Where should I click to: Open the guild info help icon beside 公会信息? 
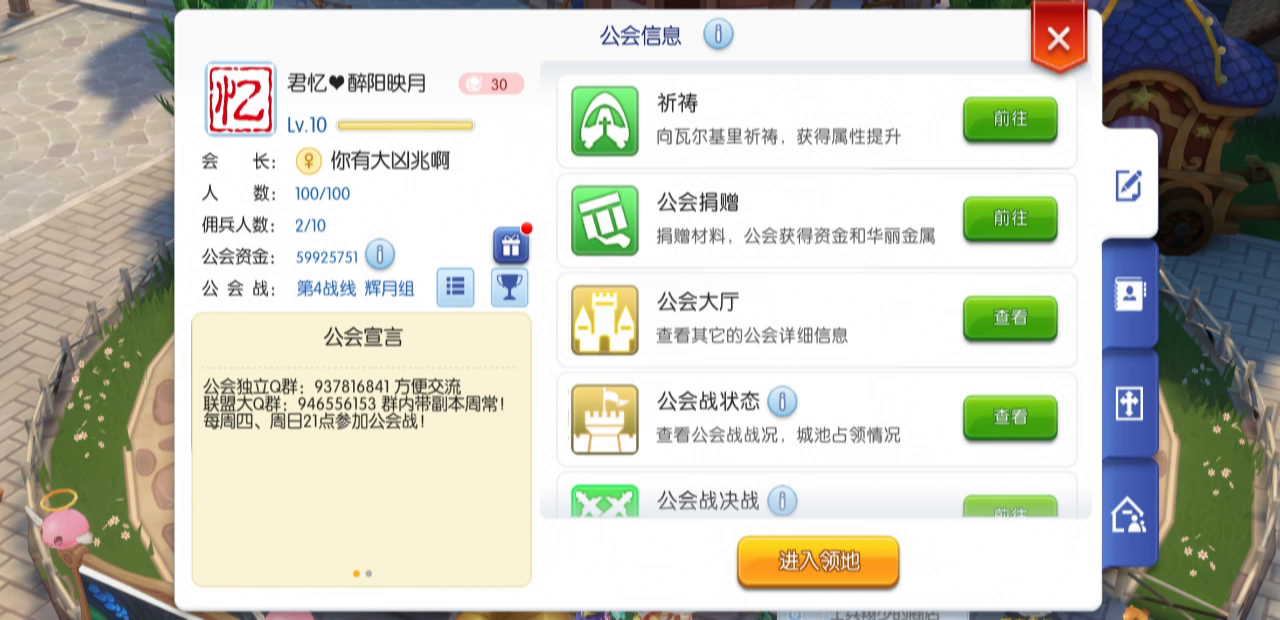point(718,35)
